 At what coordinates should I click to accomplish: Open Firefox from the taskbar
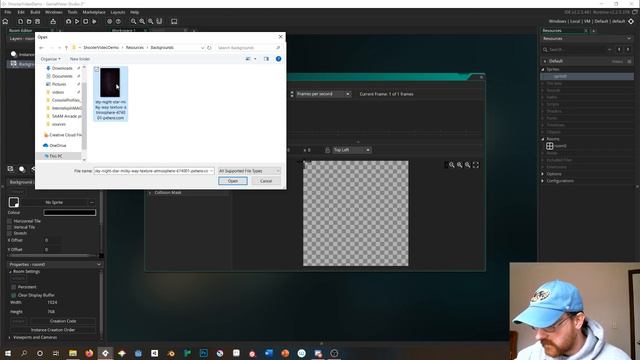pyautogui.click(x=89, y=353)
